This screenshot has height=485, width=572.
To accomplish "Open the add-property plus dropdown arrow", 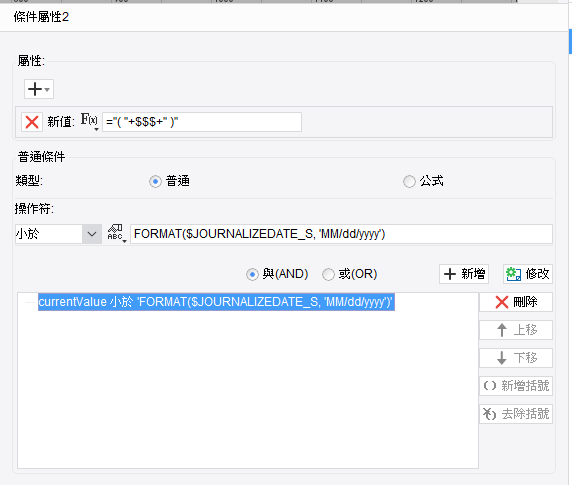I will click(47, 89).
